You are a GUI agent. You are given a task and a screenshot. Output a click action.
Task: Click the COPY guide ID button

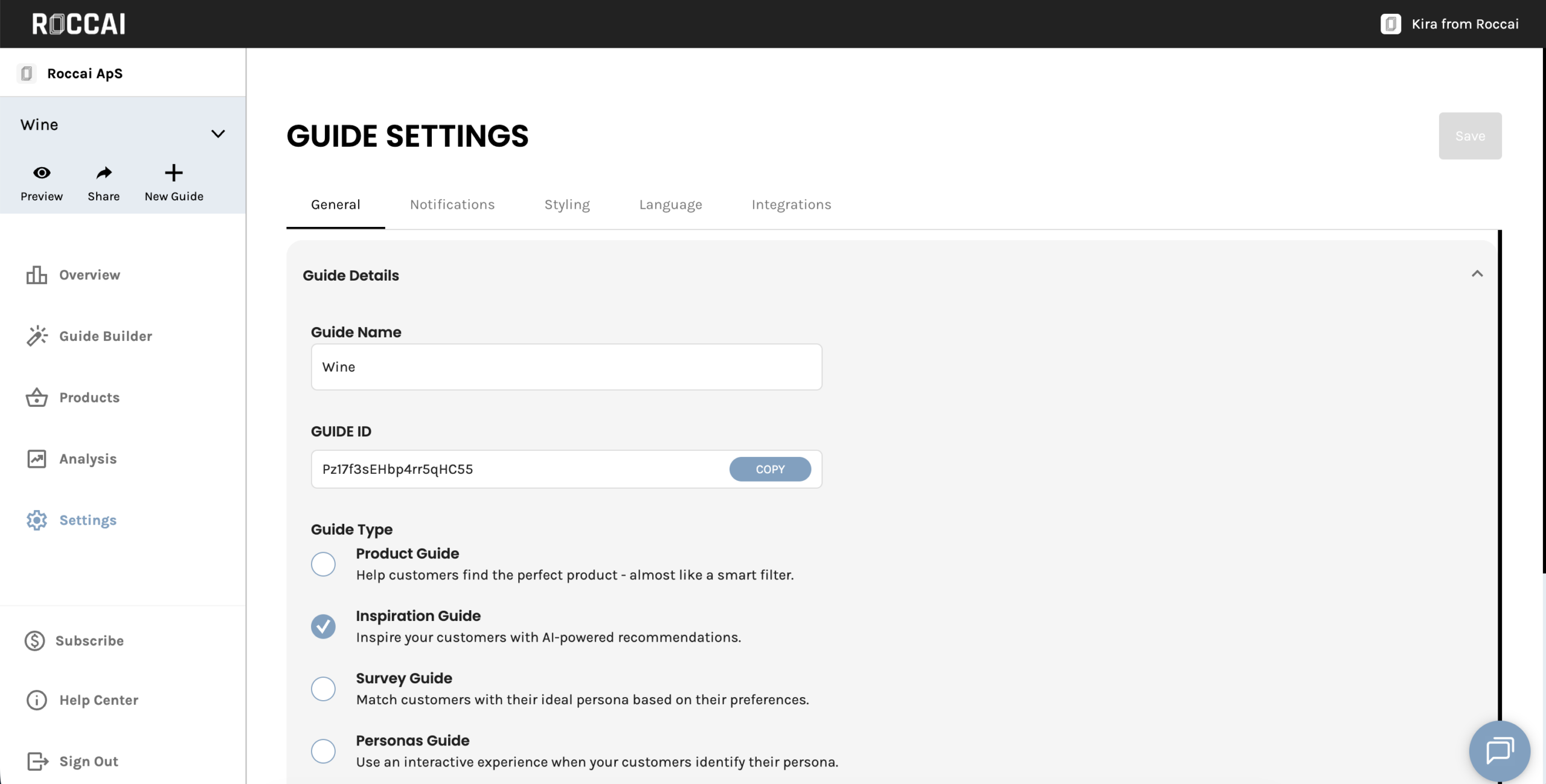[770, 470]
